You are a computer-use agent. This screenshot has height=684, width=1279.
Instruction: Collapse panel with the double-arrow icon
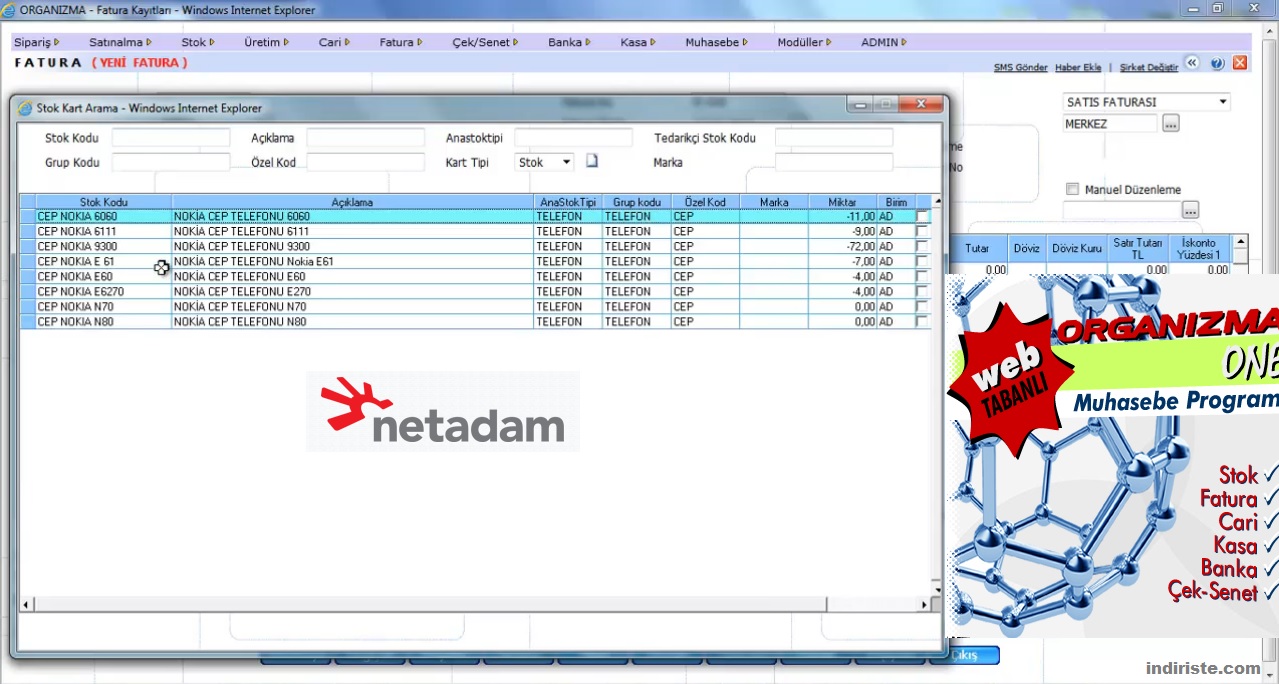tap(1192, 63)
